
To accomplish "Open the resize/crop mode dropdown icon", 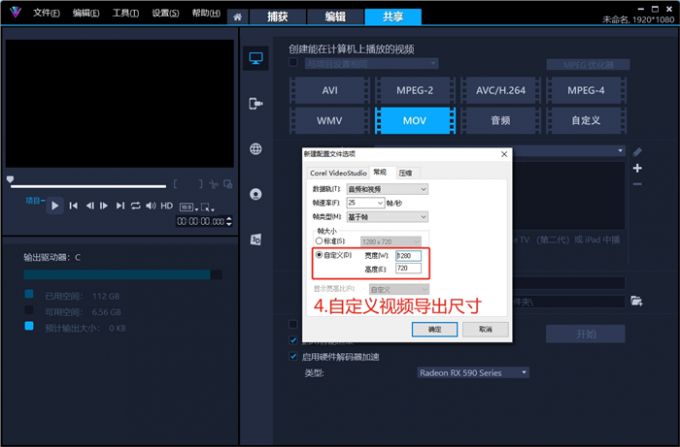I will (x=208, y=207).
